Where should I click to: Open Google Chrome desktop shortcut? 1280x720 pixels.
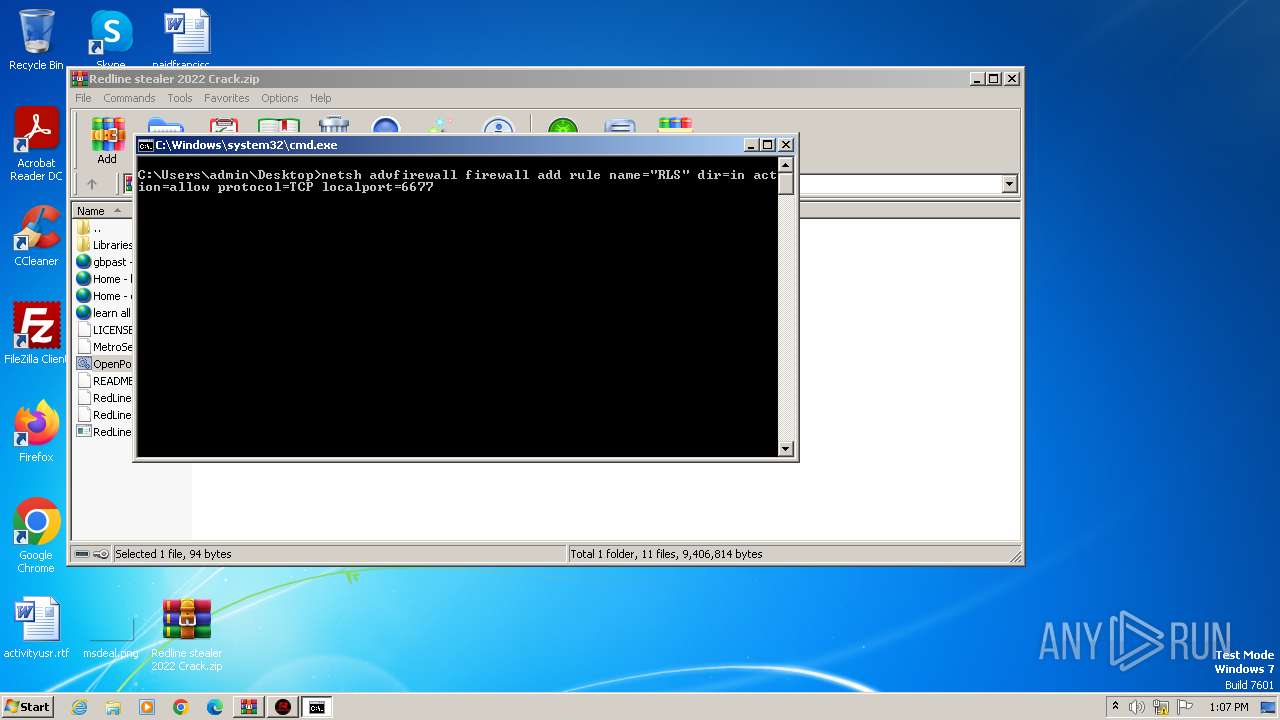point(36,536)
